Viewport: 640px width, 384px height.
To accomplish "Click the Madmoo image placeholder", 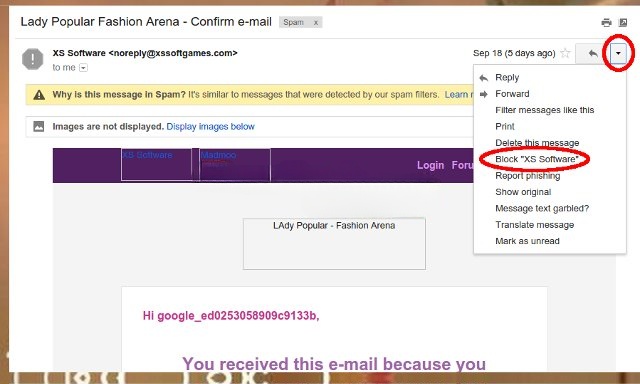I will tap(235, 164).
